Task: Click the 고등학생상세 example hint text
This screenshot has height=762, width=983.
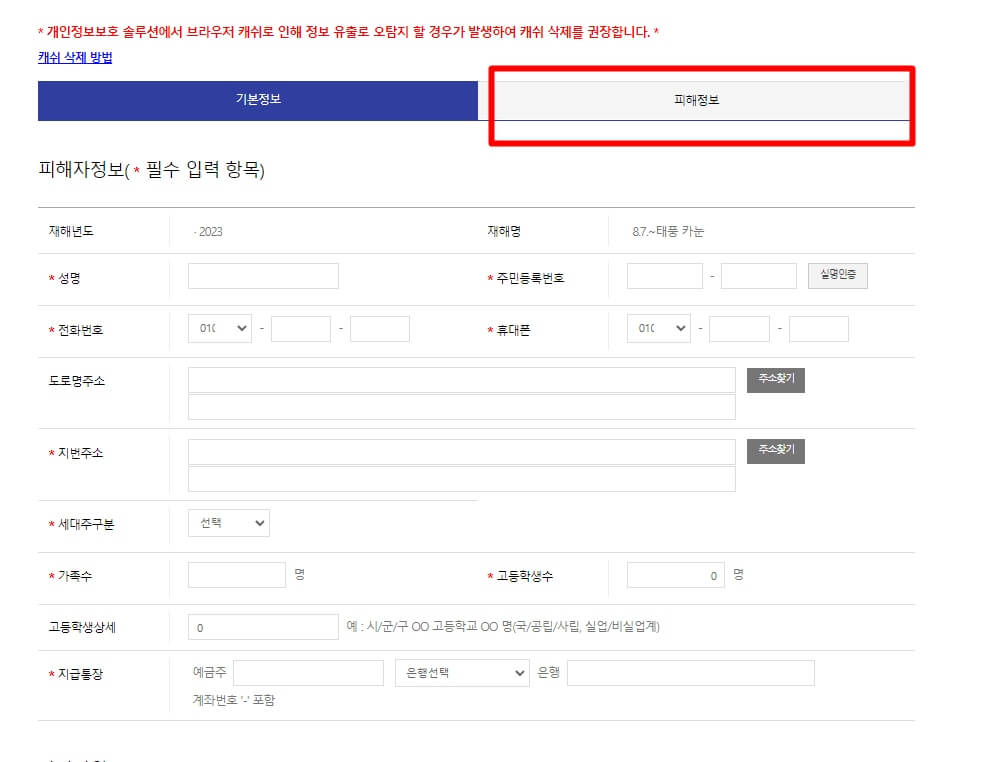Action: click(503, 627)
